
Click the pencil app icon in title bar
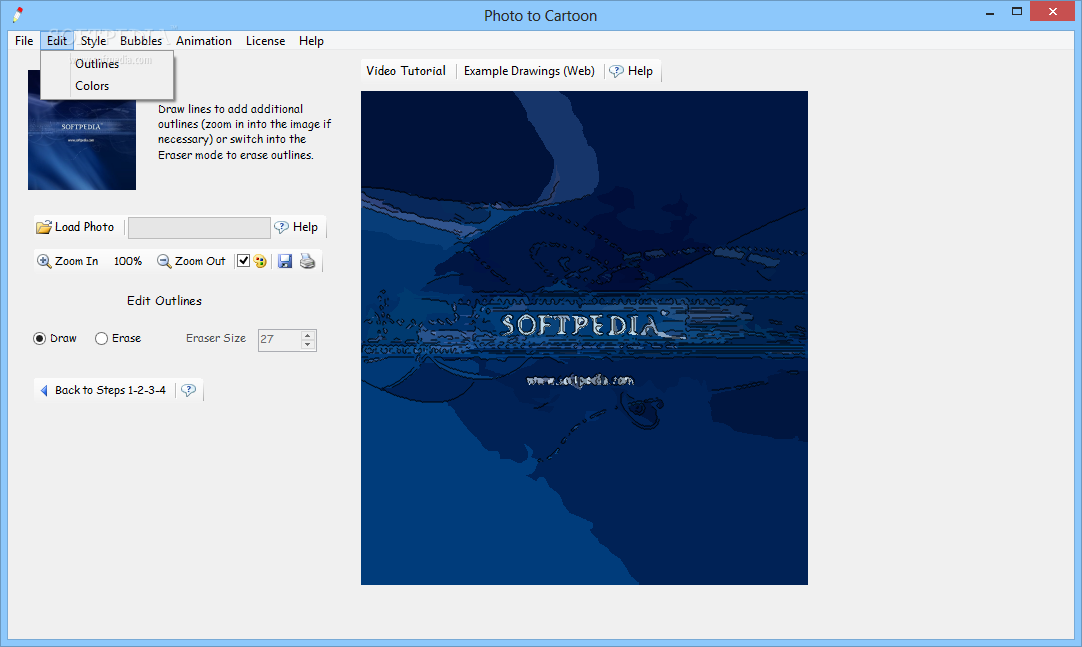click(18, 14)
